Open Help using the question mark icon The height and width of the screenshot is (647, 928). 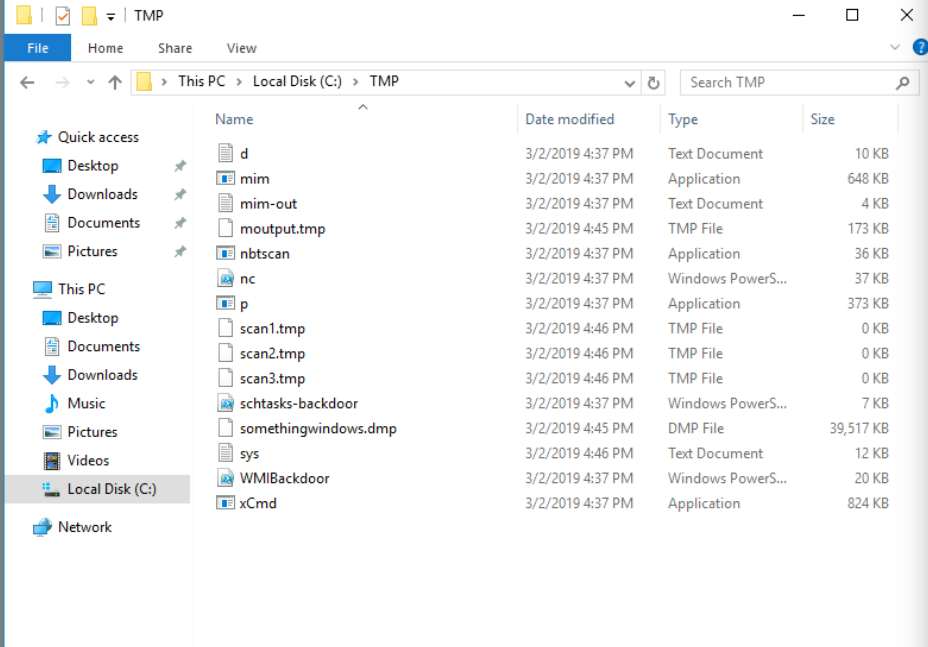click(x=919, y=46)
